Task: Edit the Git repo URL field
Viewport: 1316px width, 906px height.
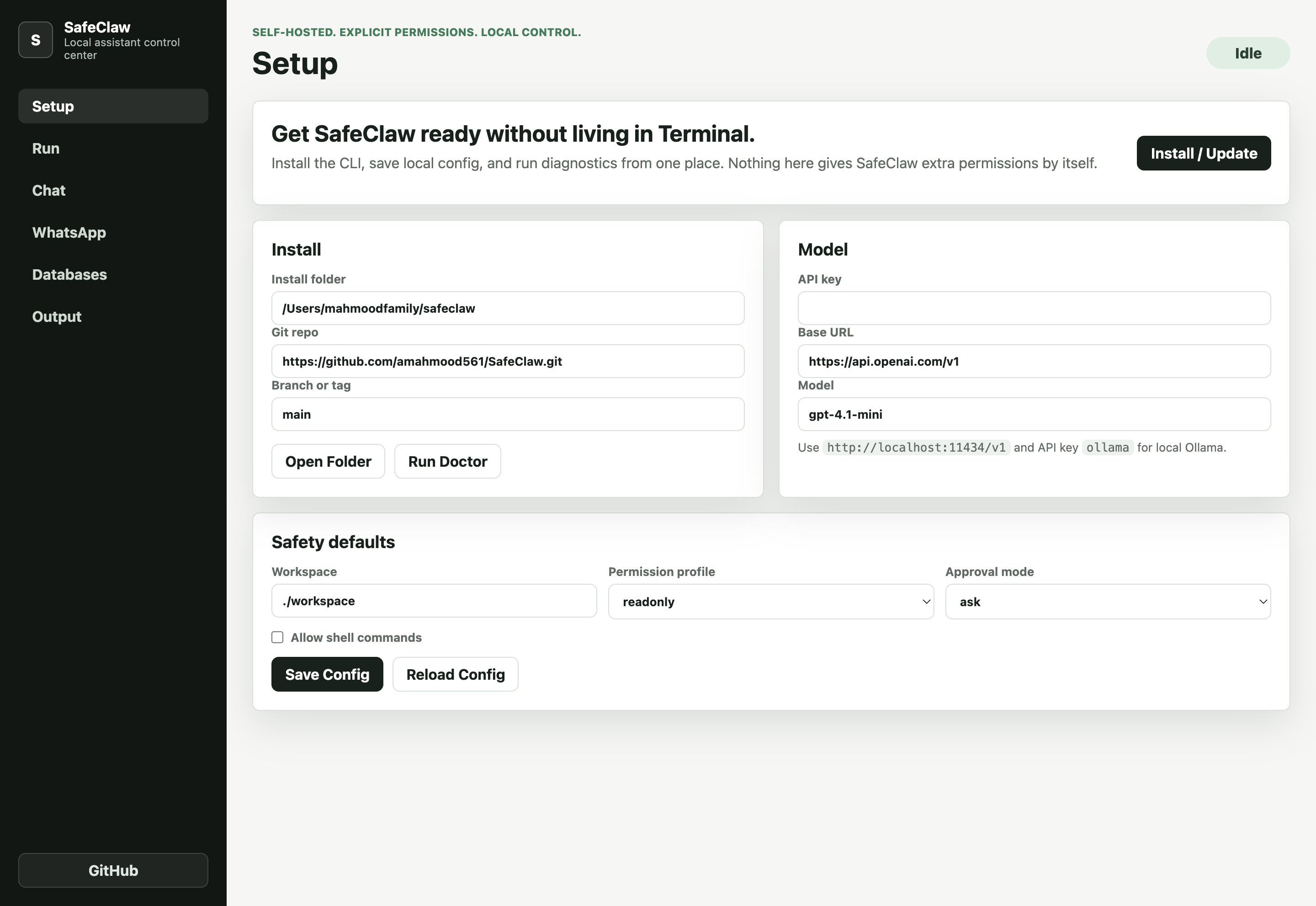Action: pos(508,361)
